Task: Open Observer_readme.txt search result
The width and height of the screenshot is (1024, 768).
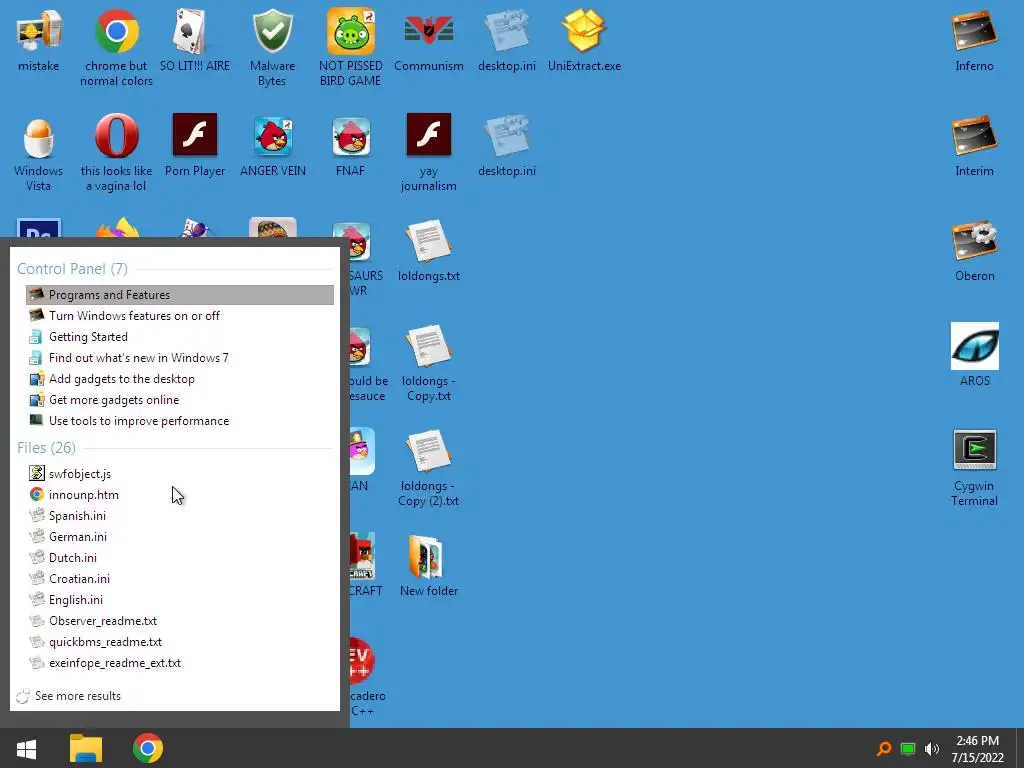Action: click(x=180, y=620)
